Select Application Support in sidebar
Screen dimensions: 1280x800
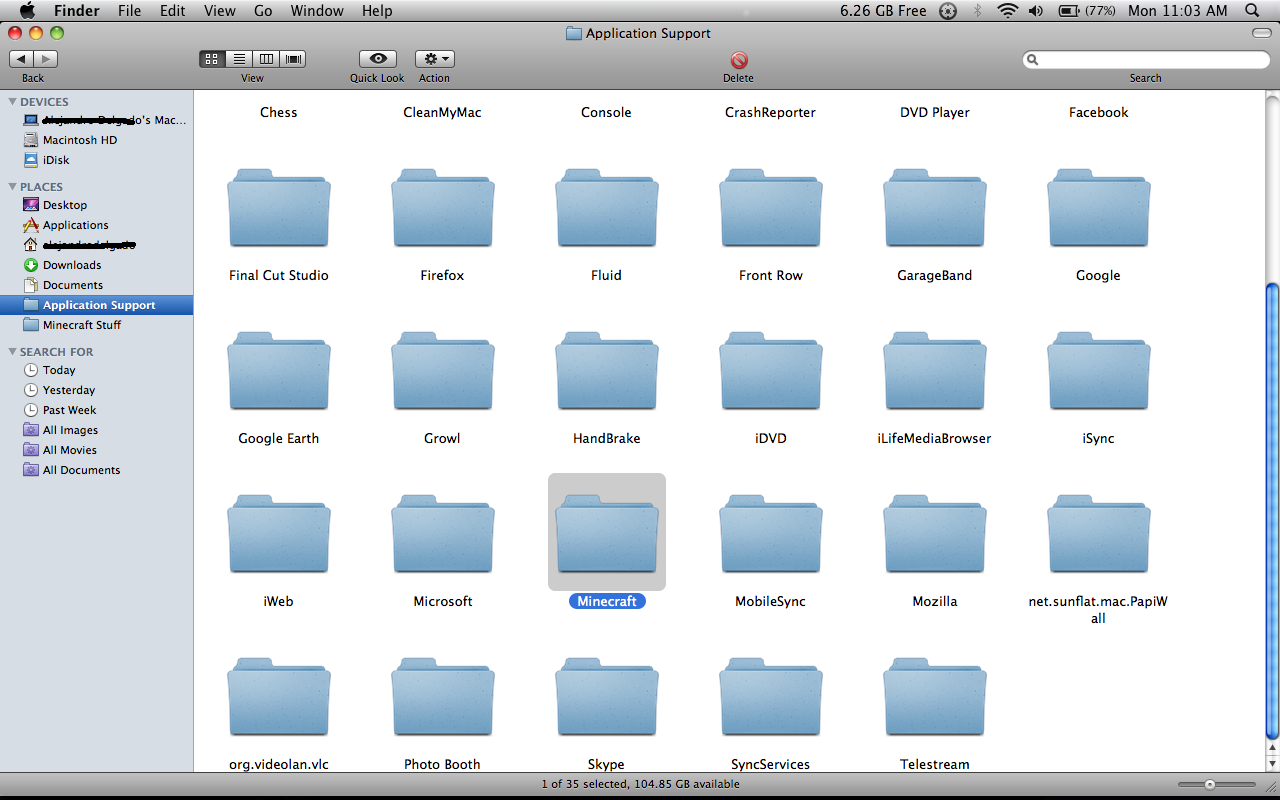pyautogui.click(x=97, y=305)
